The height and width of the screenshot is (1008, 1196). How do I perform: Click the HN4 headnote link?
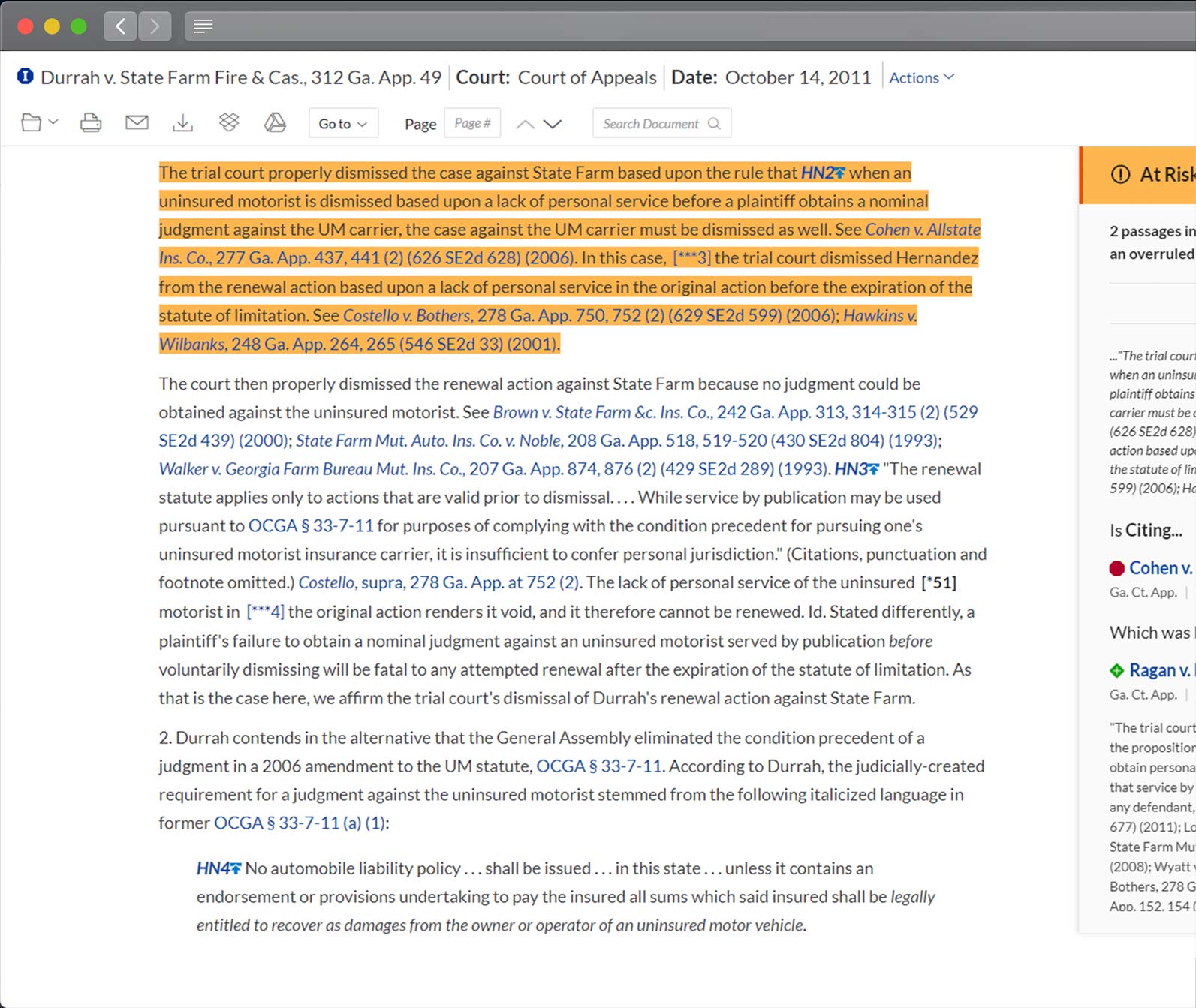219,868
